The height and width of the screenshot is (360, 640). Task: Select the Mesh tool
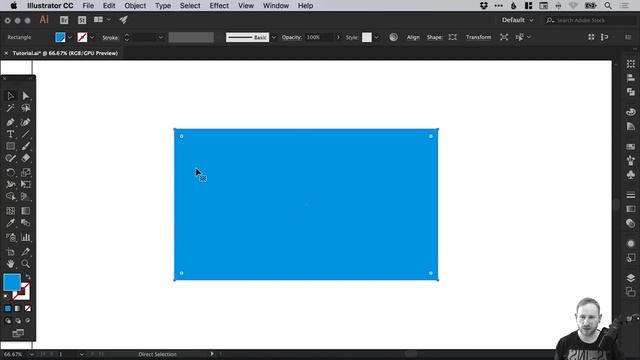[11, 211]
